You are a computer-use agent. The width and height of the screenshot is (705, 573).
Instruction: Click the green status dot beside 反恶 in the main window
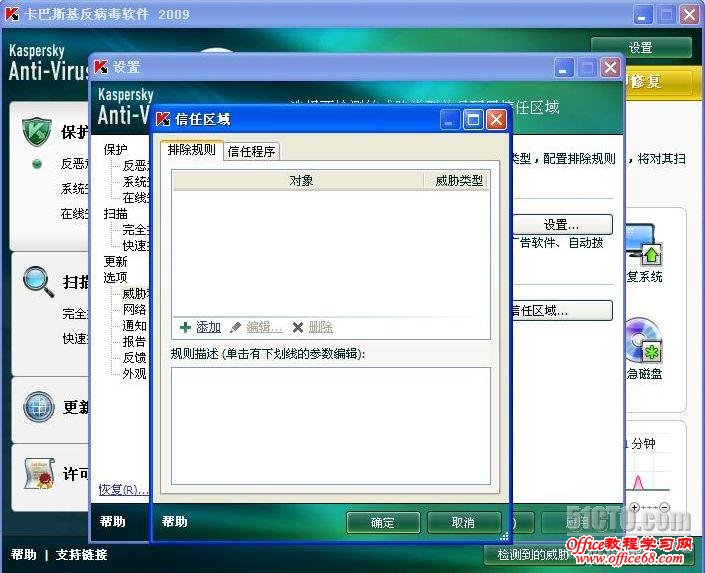[x=37, y=164]
